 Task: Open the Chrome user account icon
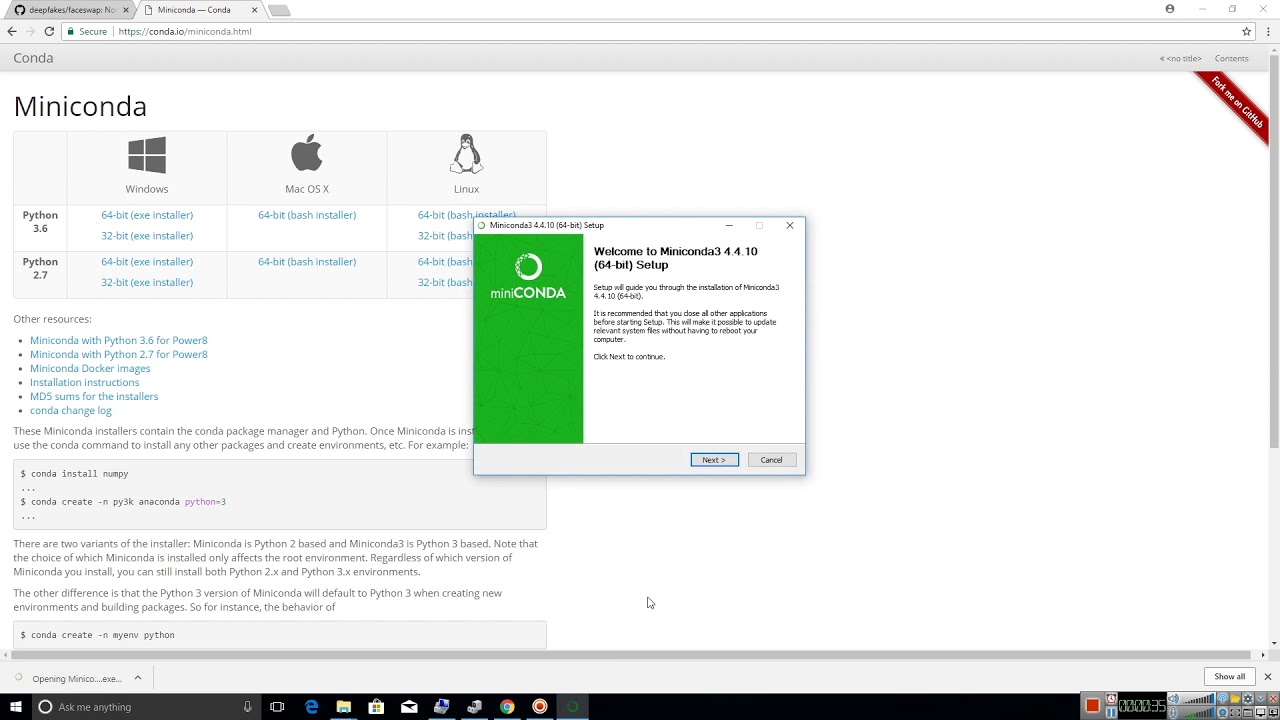(x=1170, y=9)
